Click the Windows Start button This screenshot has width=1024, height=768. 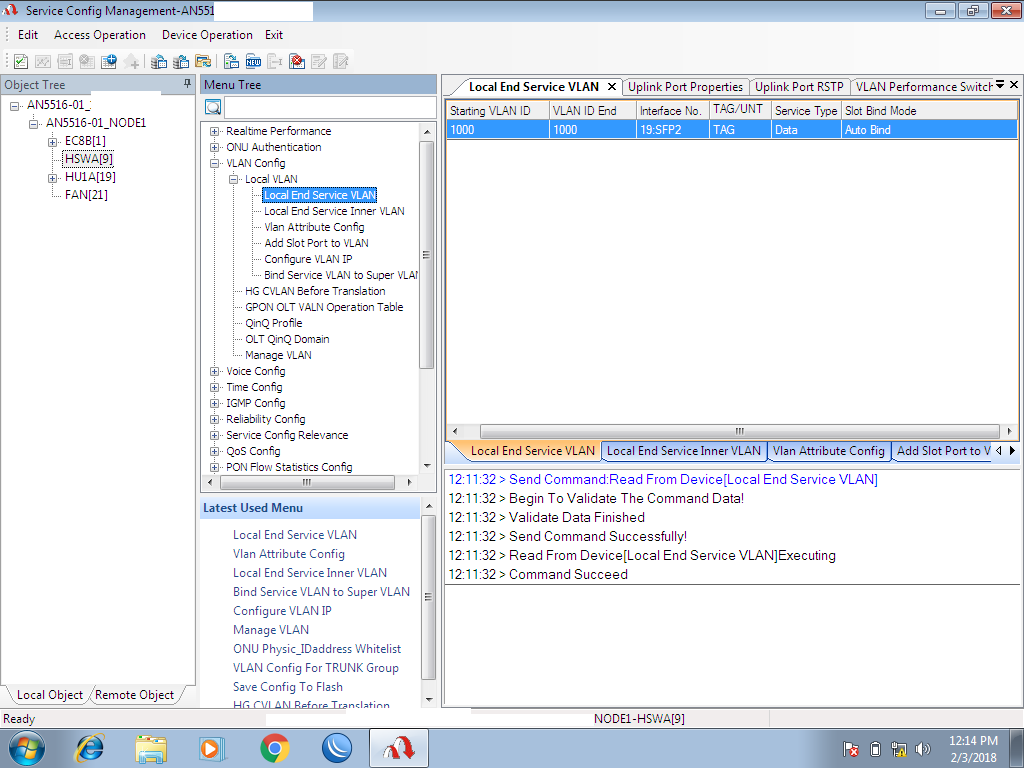pos(27,748)
